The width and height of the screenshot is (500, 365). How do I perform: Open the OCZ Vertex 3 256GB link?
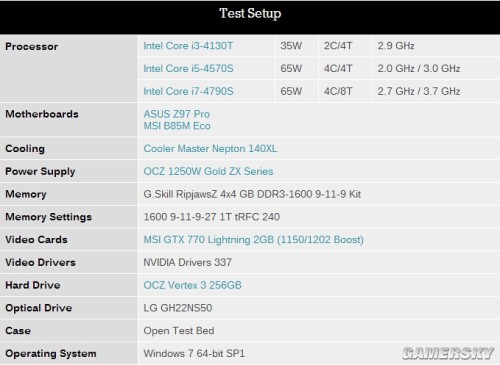click(192, 285)
